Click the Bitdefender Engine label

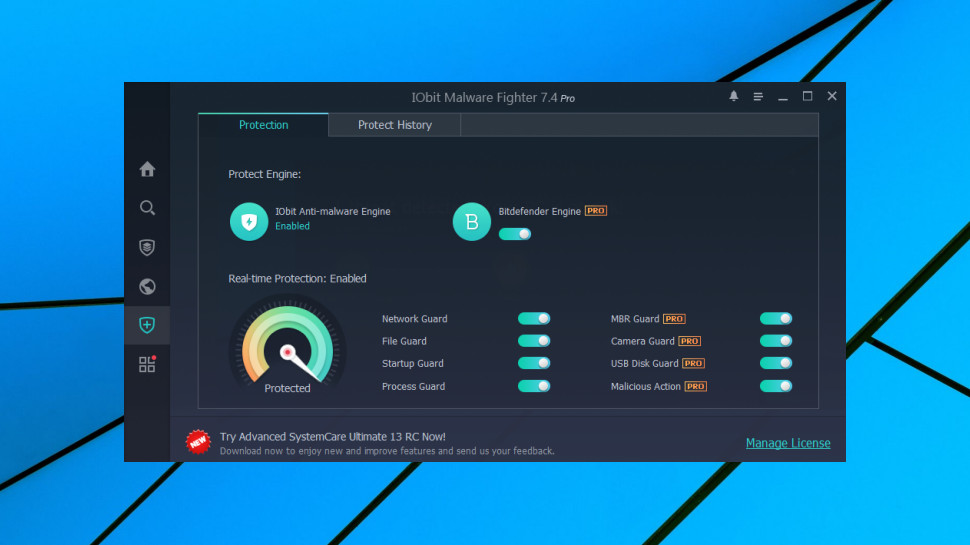(x=539, y=212)
